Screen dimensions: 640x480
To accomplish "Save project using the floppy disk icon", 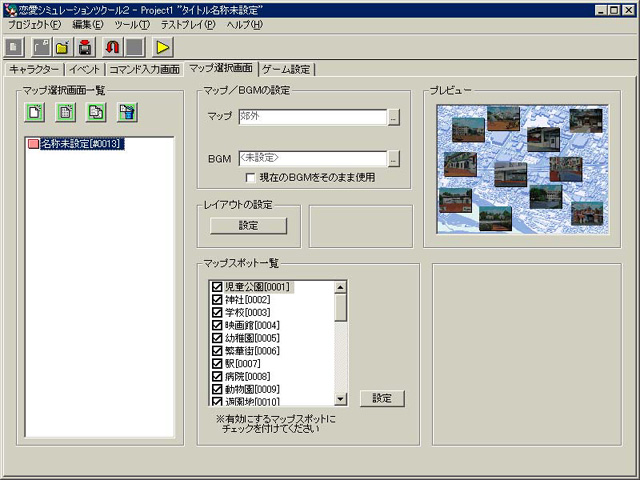I will [x=85, y=47].
